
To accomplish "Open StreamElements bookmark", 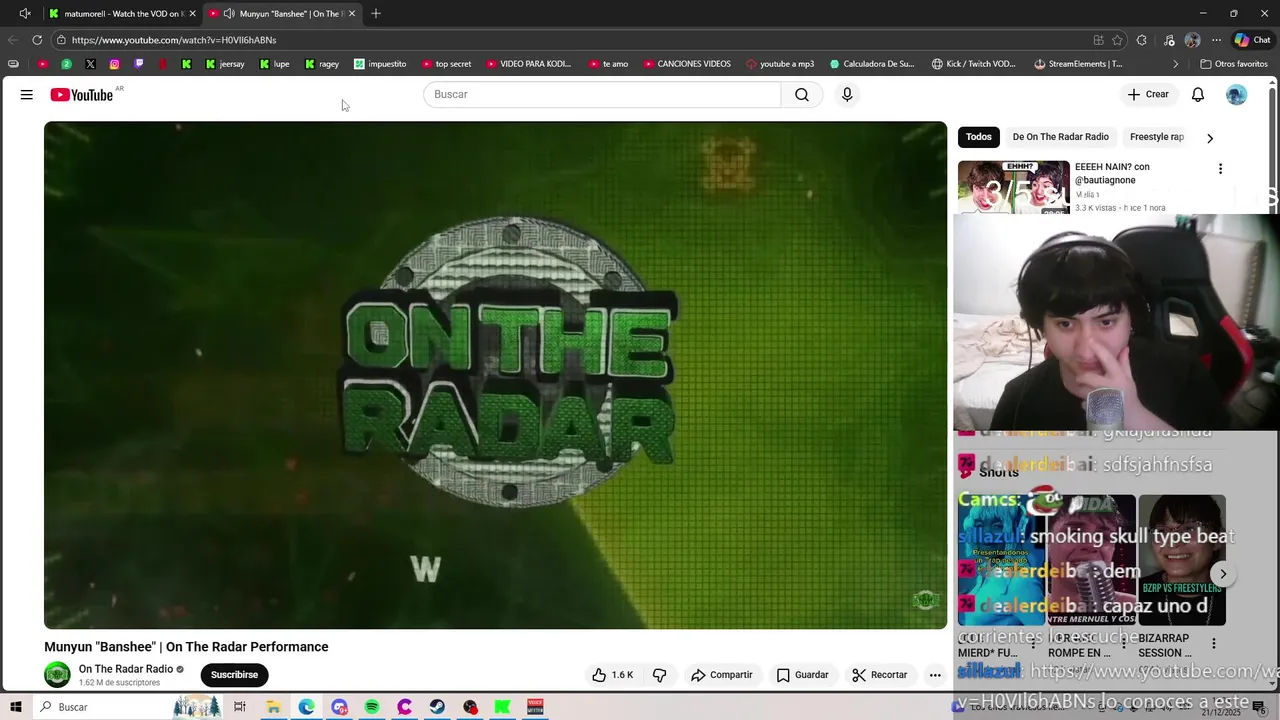I will point(1078,64).
